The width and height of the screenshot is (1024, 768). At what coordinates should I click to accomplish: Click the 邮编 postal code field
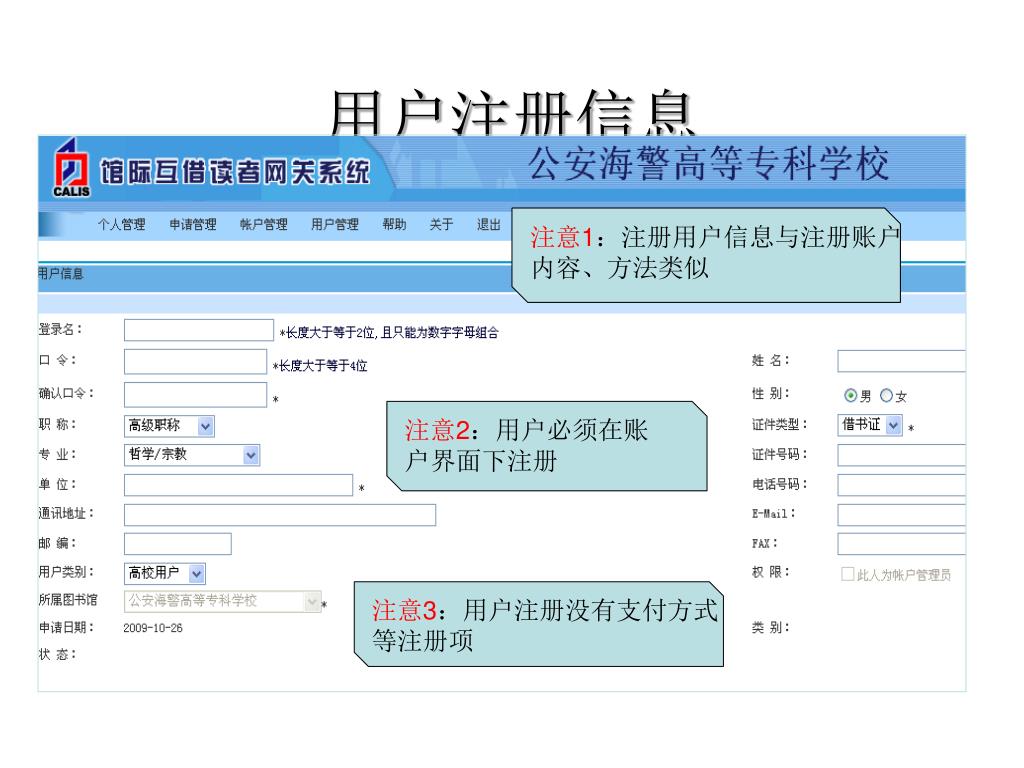[x=178, y=543]
